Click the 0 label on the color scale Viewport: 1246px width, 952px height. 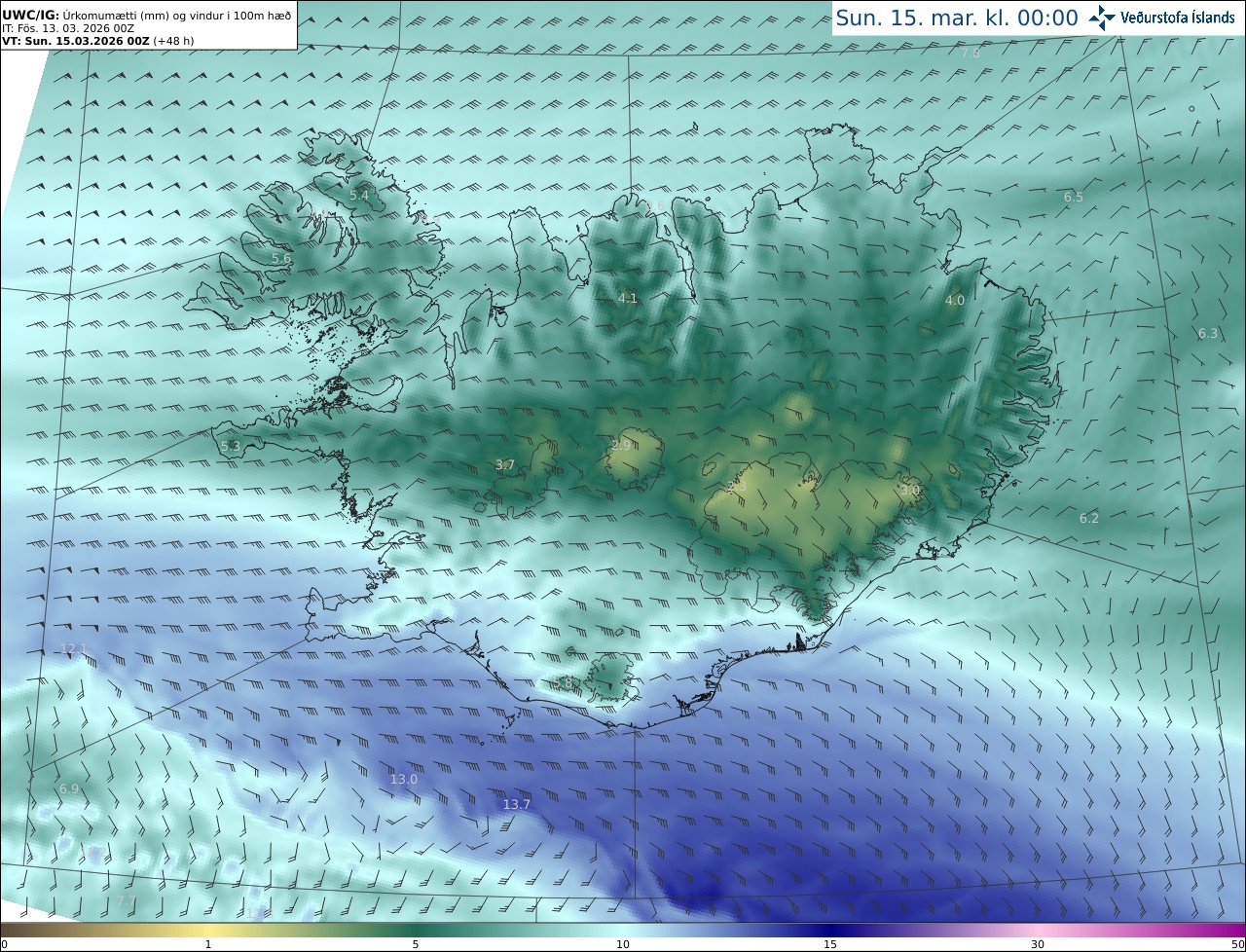click(x=4, y=944)
